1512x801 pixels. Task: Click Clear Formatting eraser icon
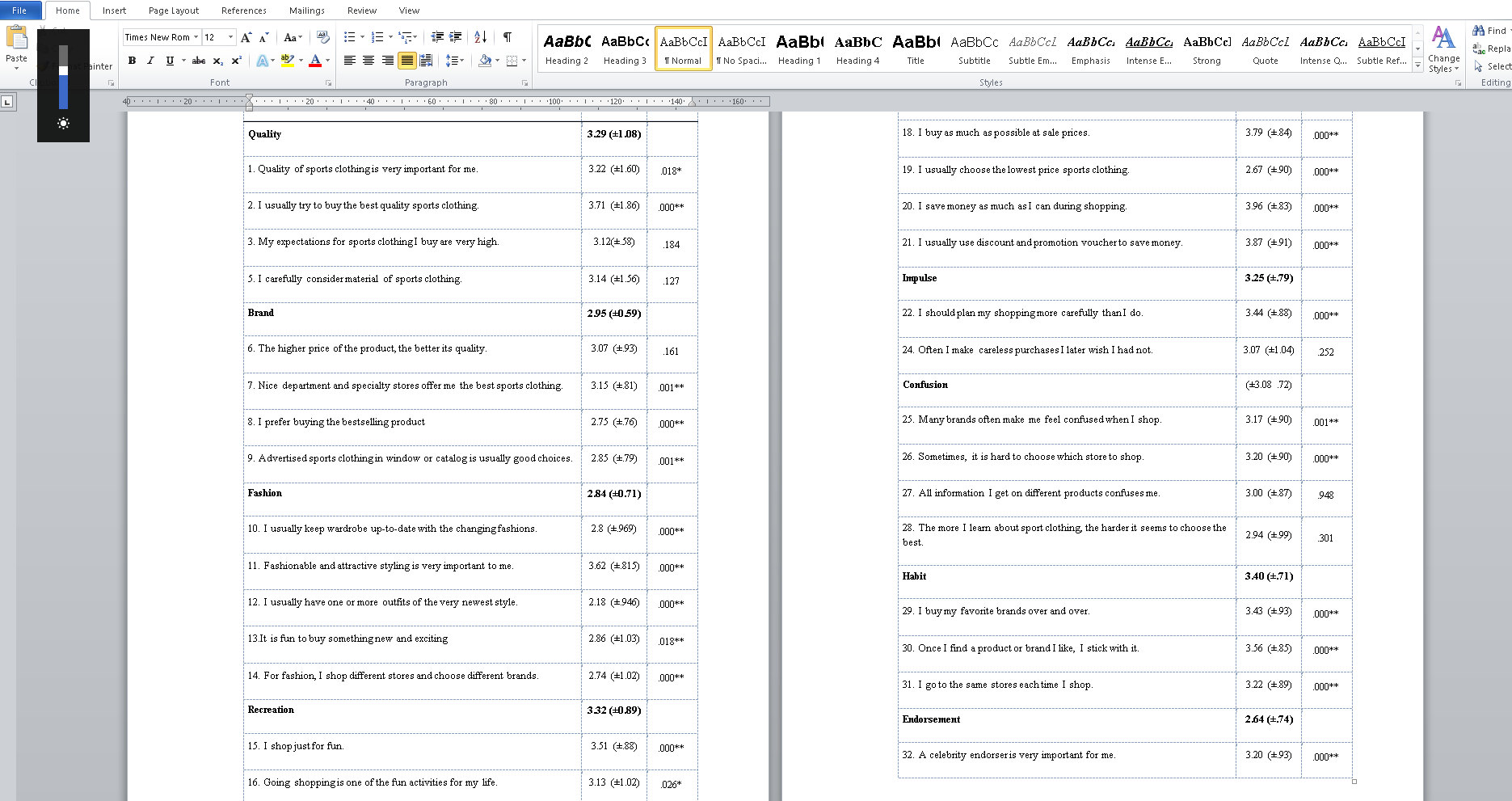pos(322,37)
